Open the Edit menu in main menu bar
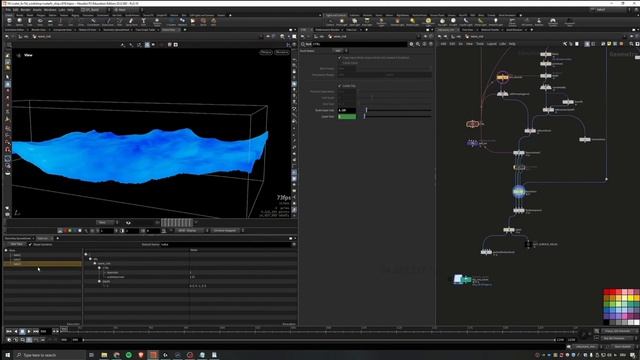The image size is (640, 360). tap(16, 10)
